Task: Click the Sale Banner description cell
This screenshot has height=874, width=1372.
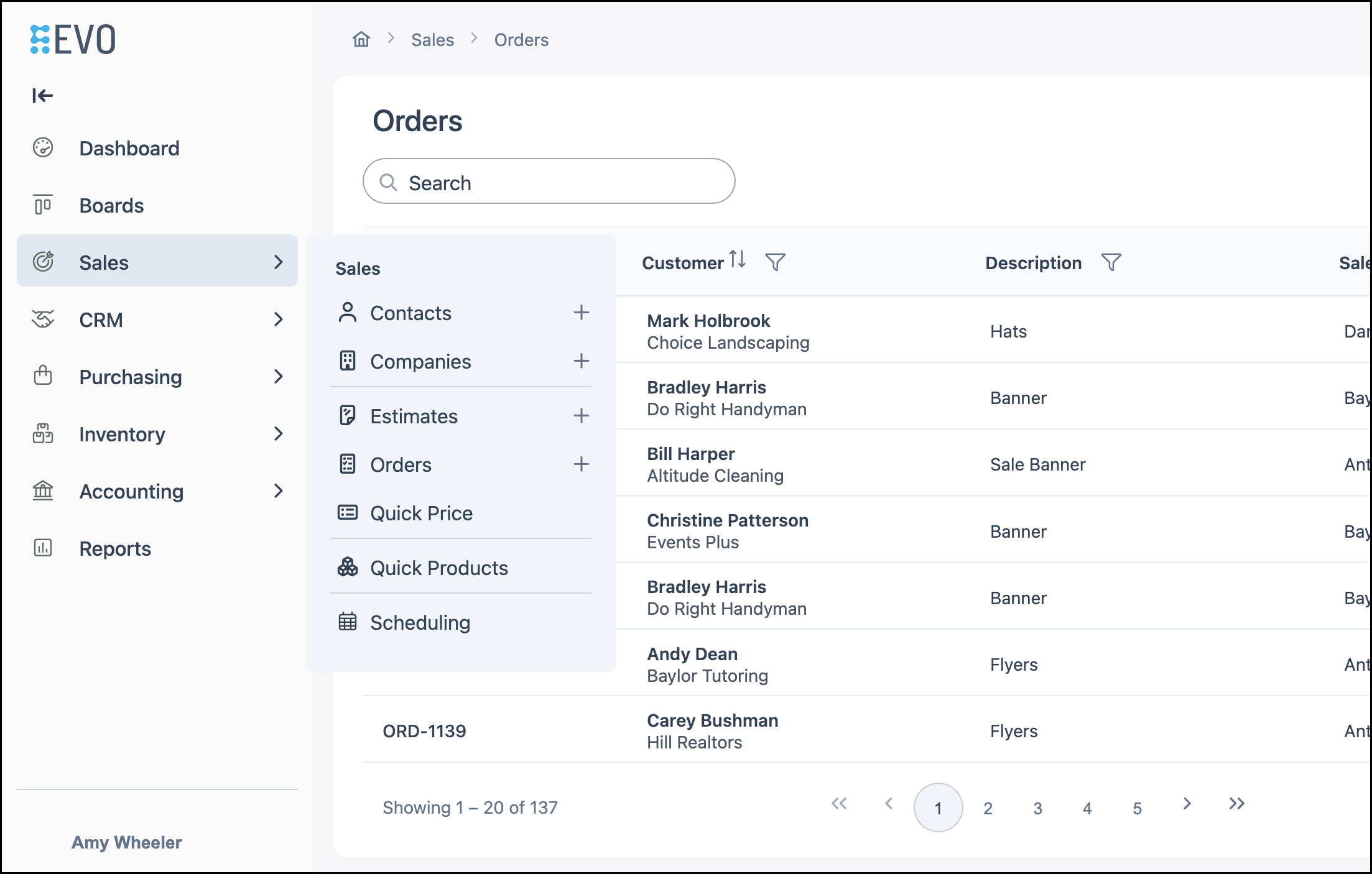Action: [x=1037, y=464]
